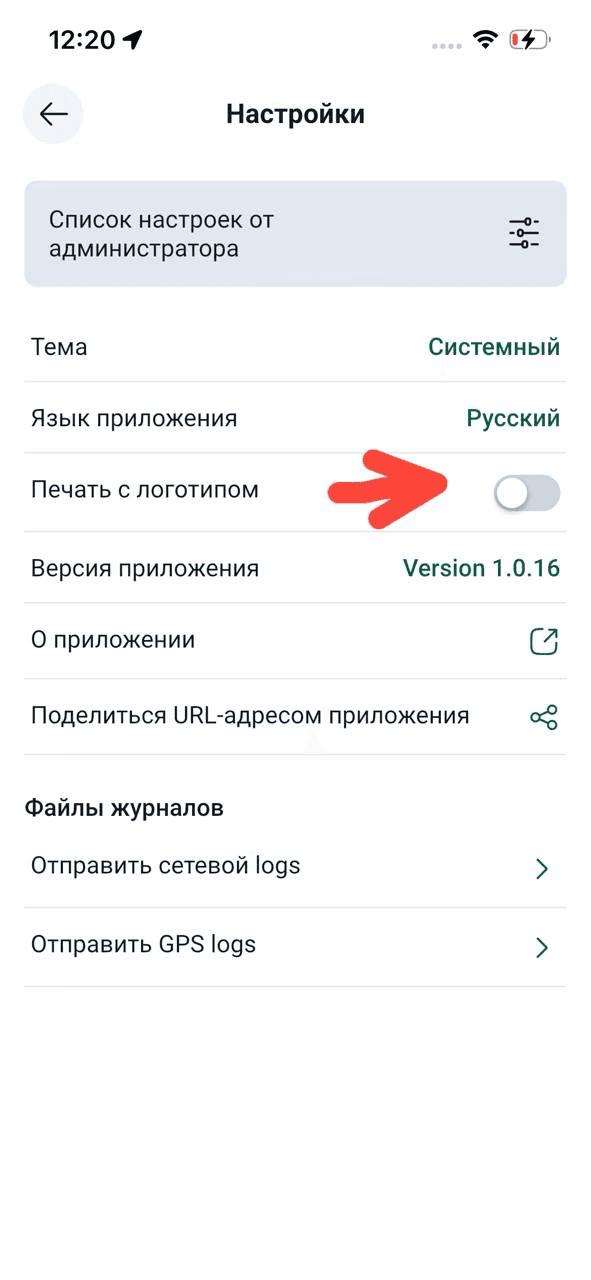Tap the battery indicator icon
This screenshot has width=591, height=1280.
pos(530,40)
